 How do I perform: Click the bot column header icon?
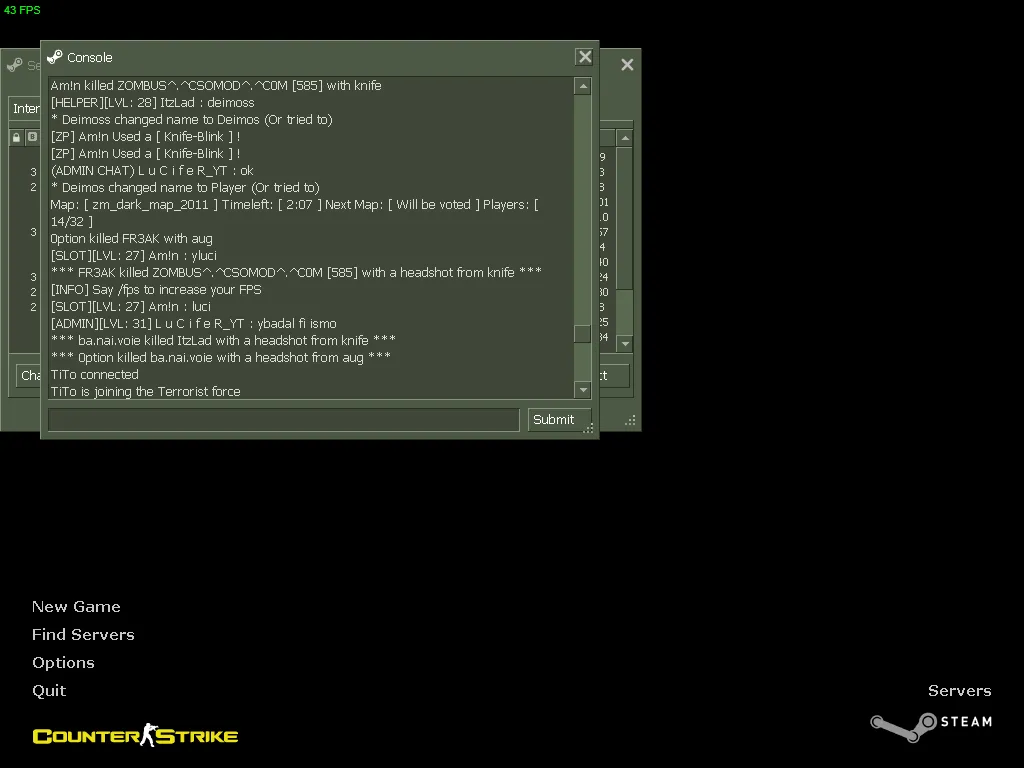[32, 137]
